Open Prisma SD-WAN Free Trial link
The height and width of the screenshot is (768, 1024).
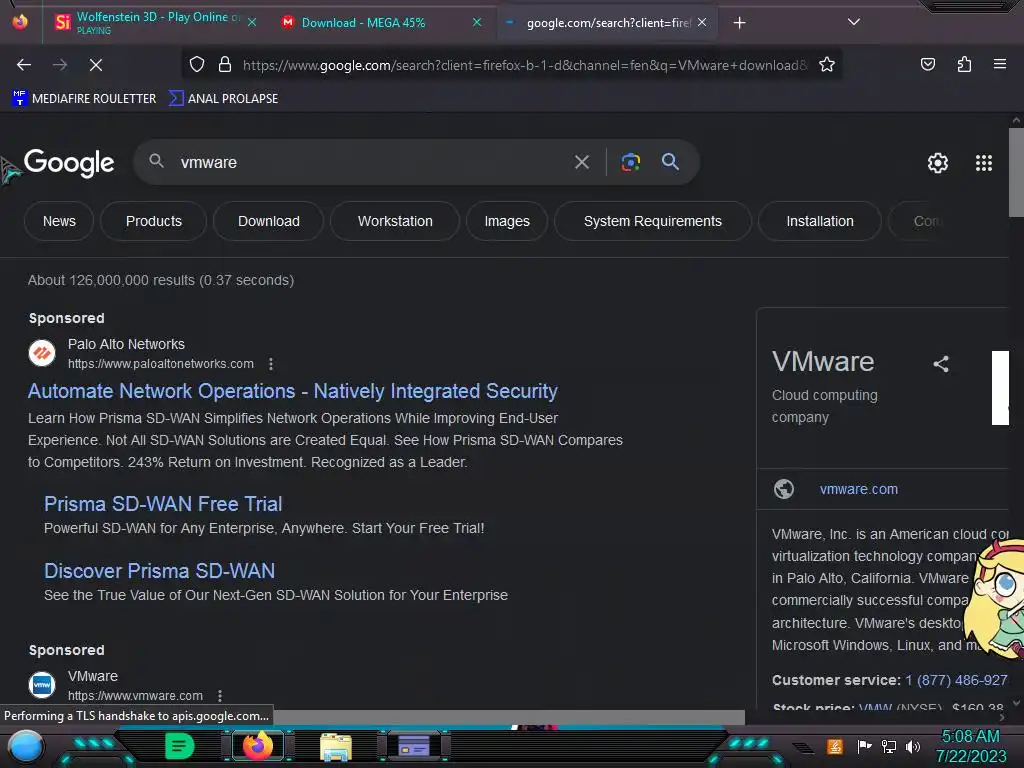coord(163,504)
